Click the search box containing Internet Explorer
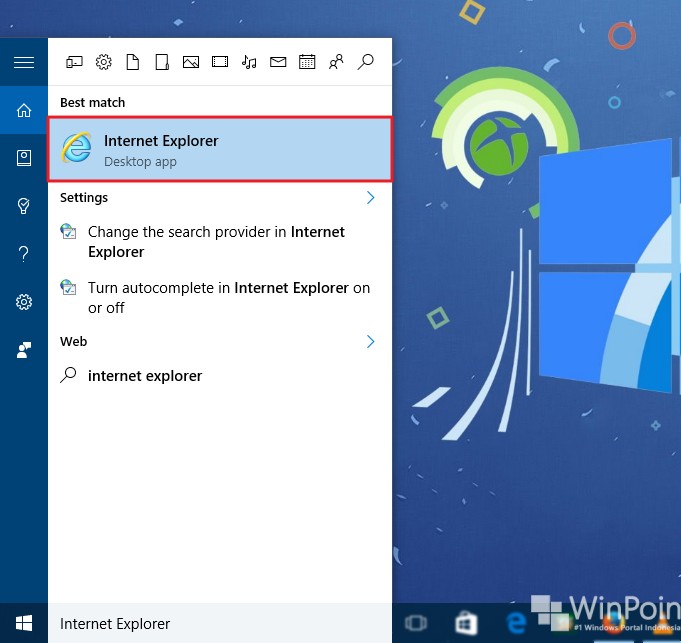Viewport: 681px width, 643px height. coord(220,623)
